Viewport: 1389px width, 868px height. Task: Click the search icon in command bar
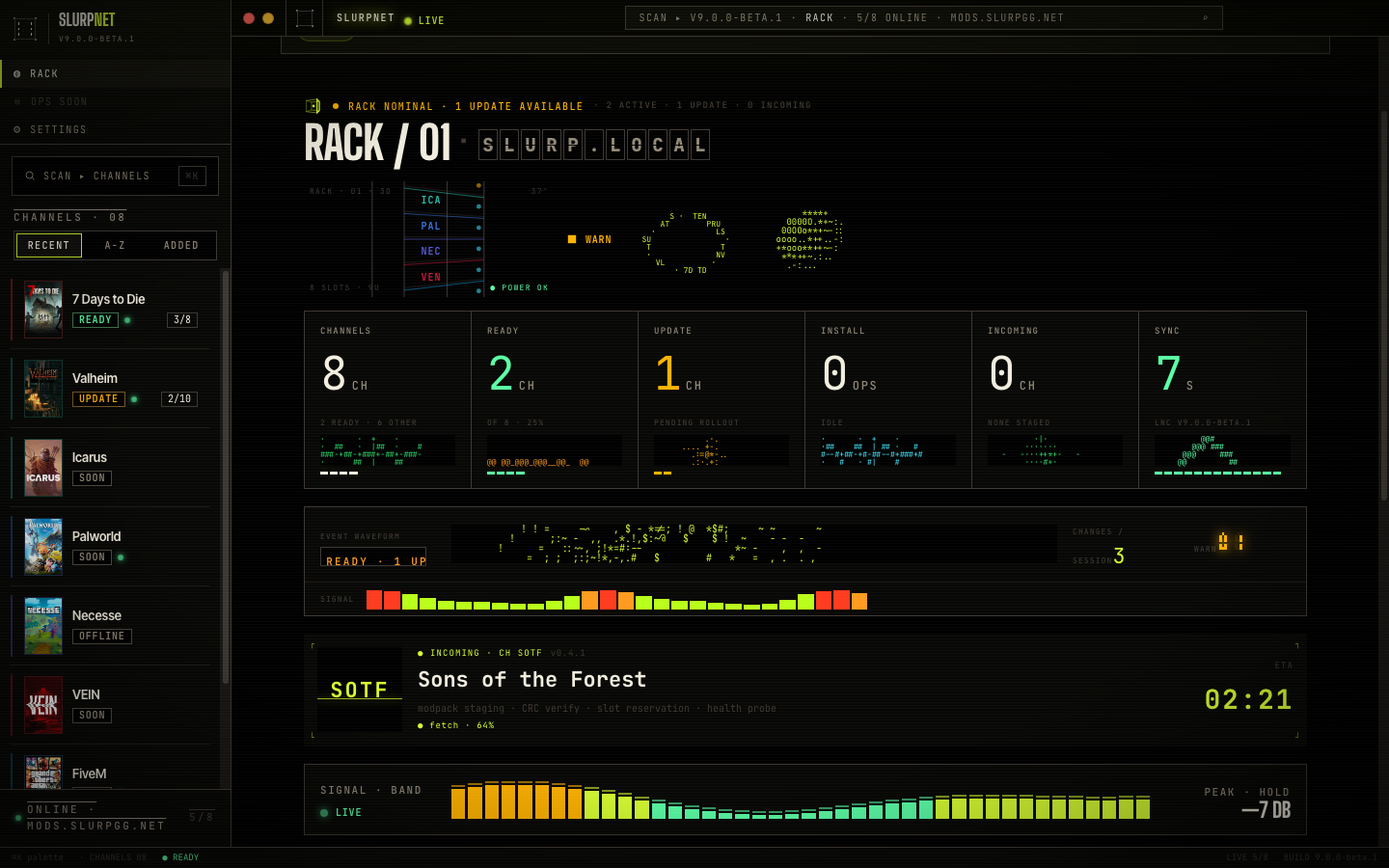[1205, 17]
